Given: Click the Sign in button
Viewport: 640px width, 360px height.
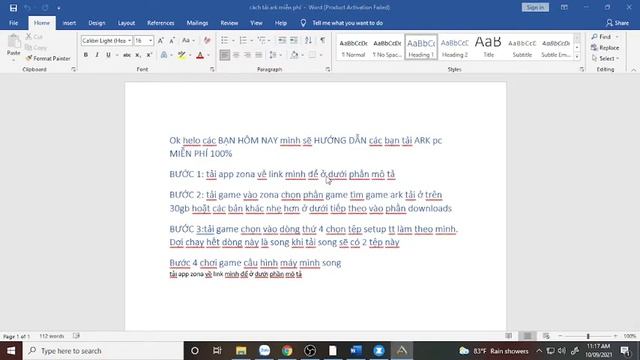Looking at the screenshot, I should [535, 7].
